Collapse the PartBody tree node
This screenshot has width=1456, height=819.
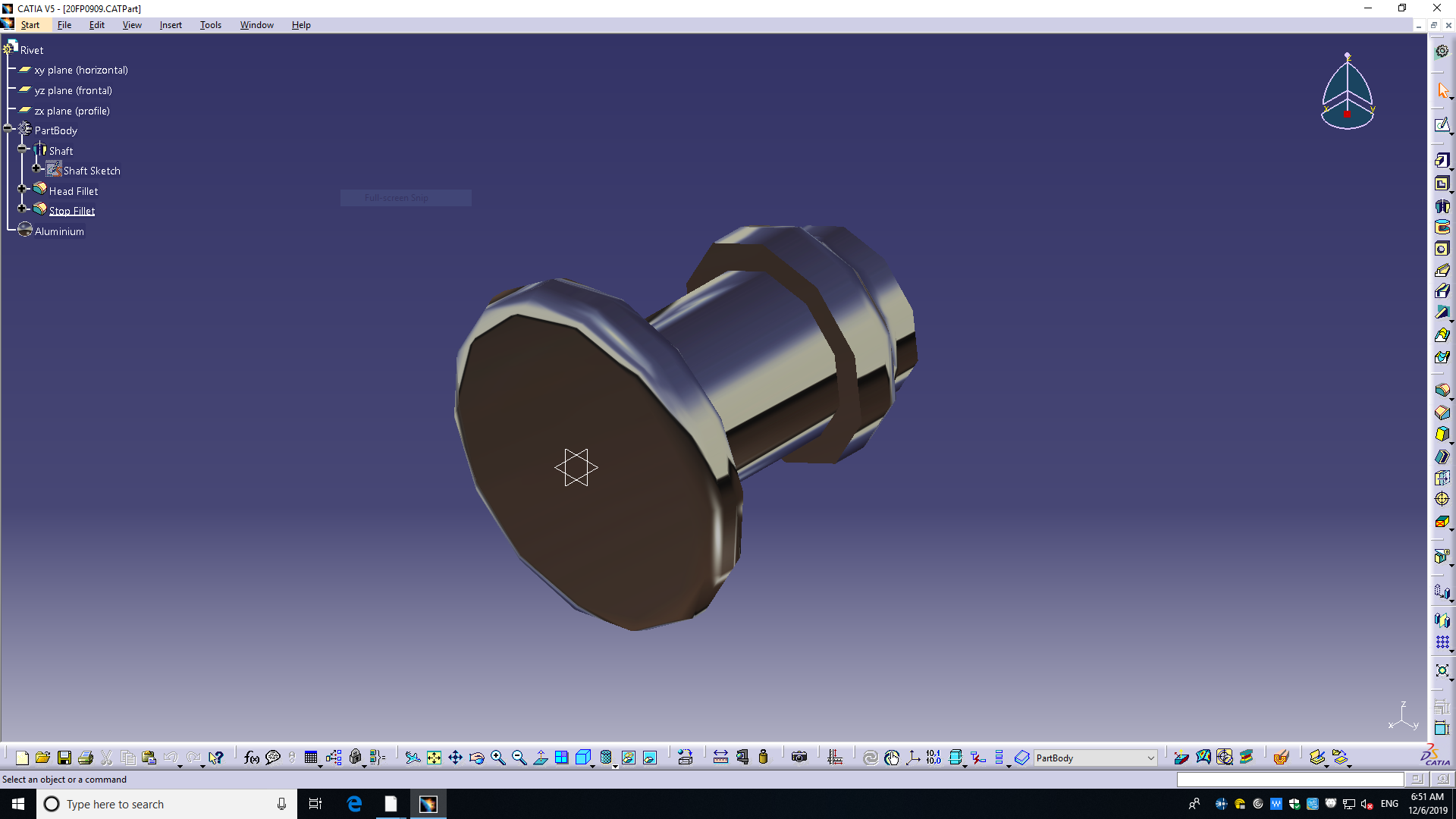8,129
